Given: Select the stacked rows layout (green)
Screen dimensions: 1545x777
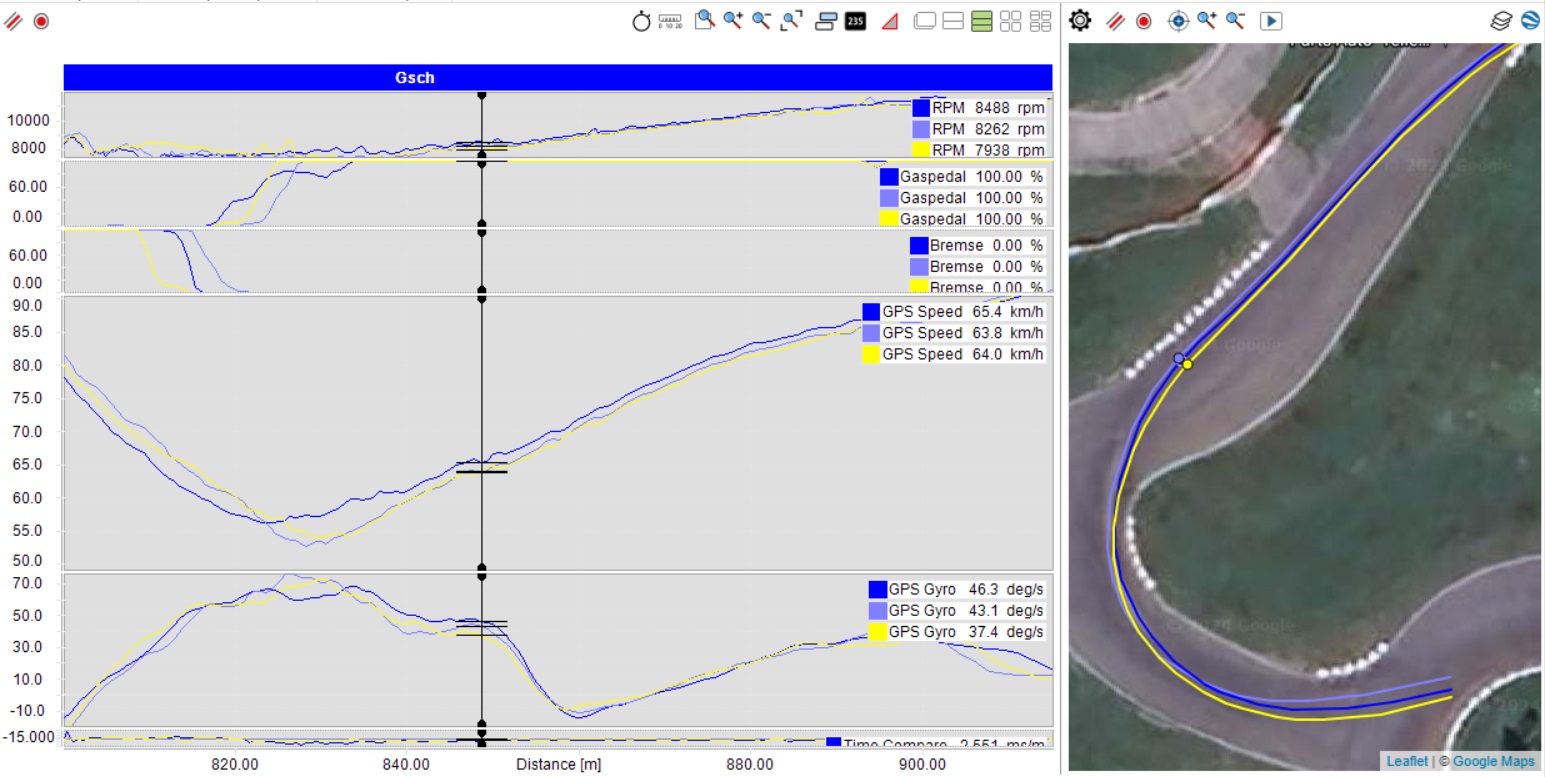Looking at the screenshot, I should [x=982, y=21].
